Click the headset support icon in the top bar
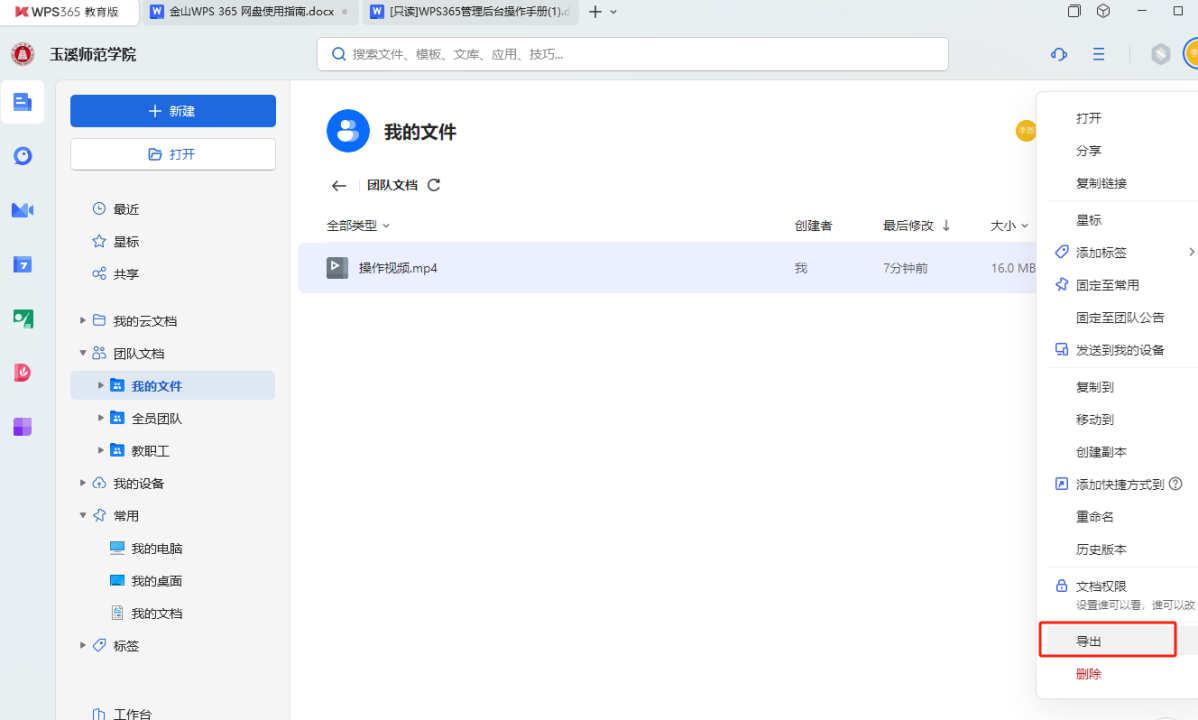This screenshot has height=720, width=1198. [x=1058, y=54]
